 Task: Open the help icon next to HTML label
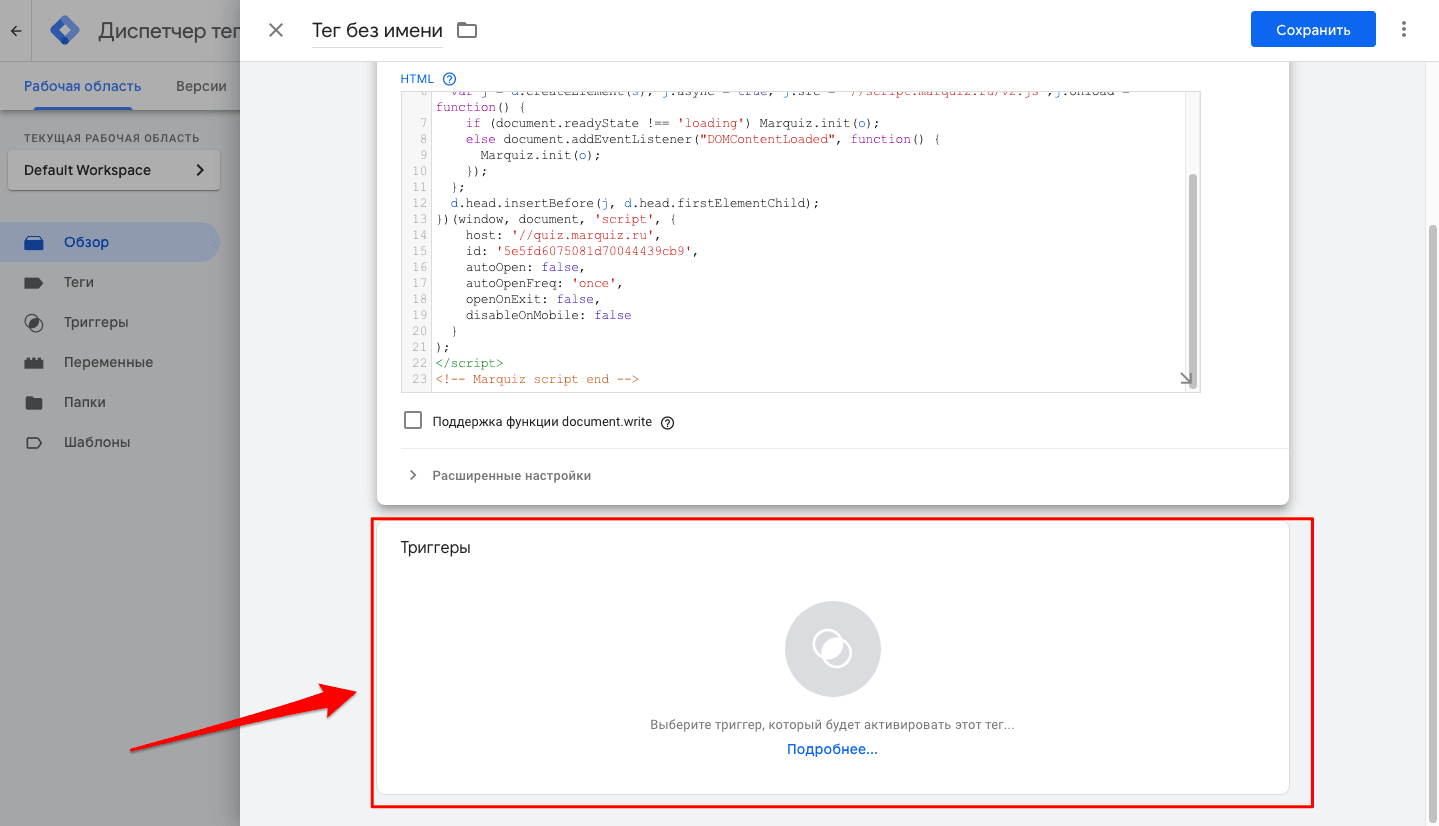pos(449,79)
